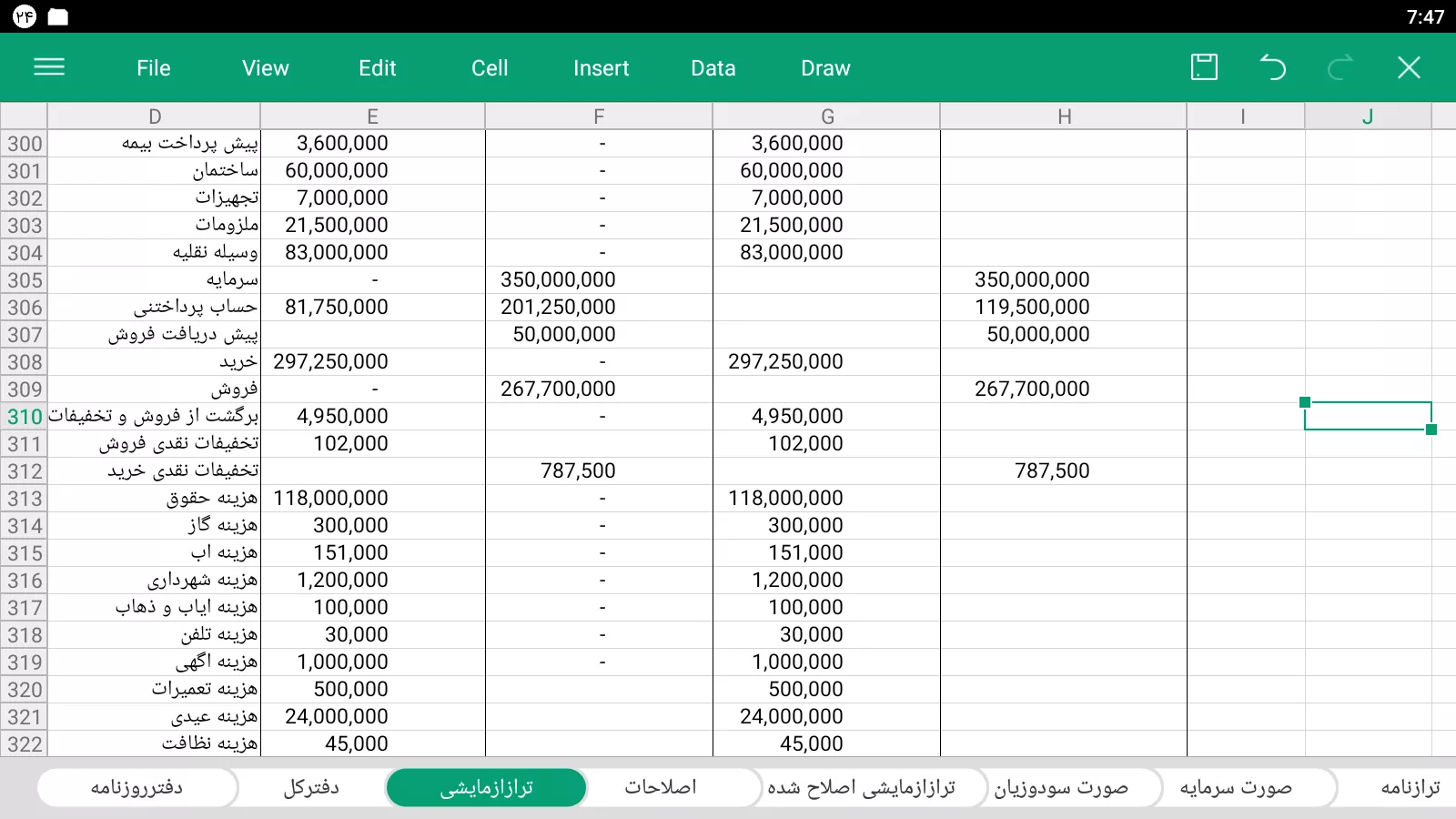
Task: Undo the last action
Action: pyautogui.click(x=1272, y=67)
